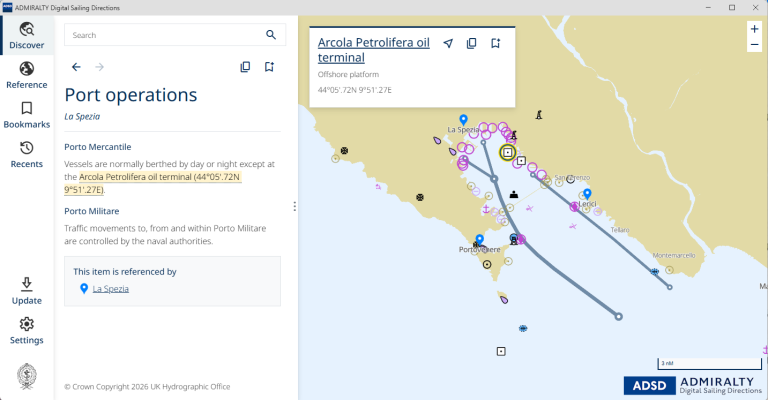
Task: Select the La Spezia map pin
Action: coord(463,119)
